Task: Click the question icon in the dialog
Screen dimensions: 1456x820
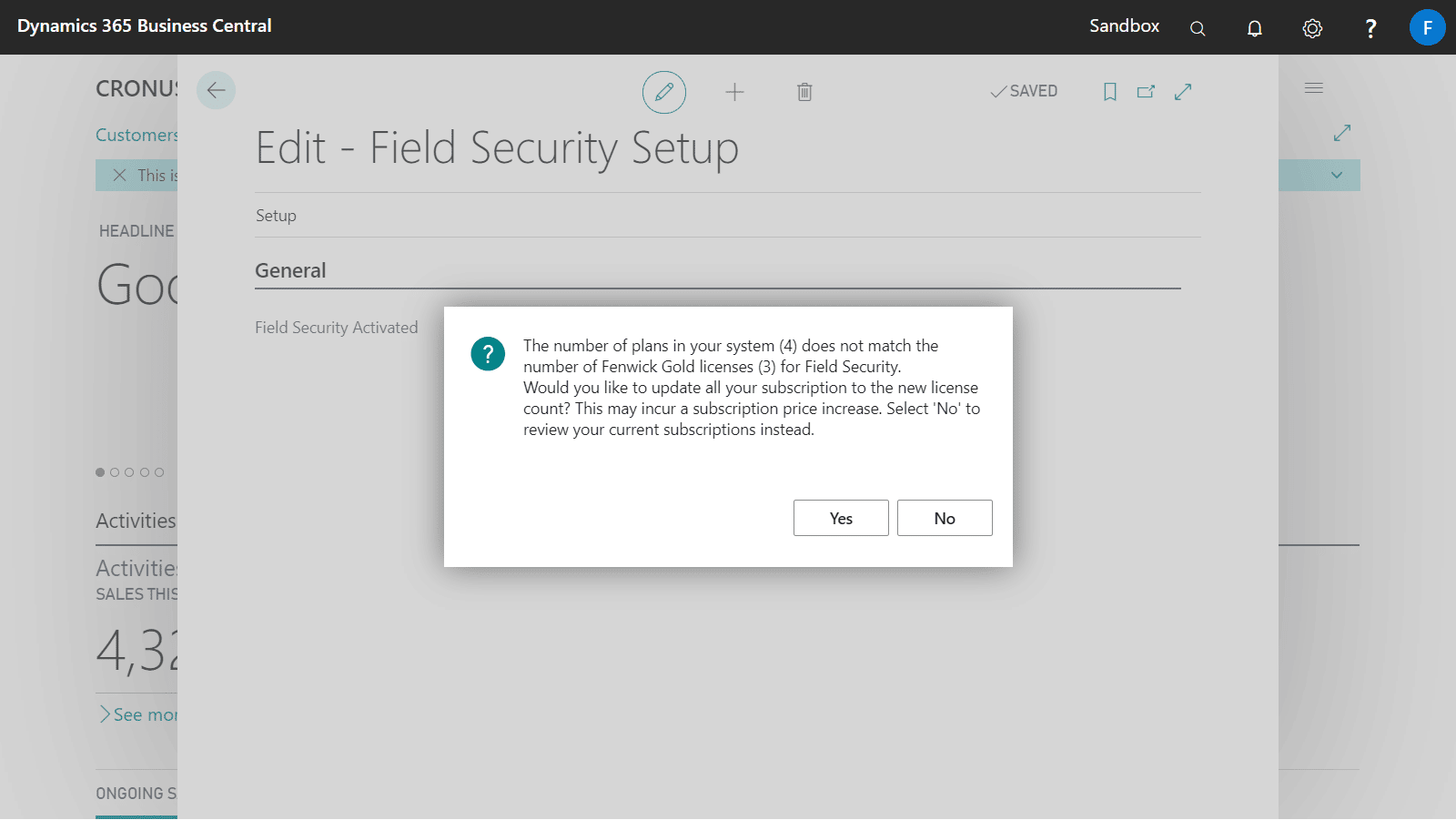Action: (x=488, y=354)
